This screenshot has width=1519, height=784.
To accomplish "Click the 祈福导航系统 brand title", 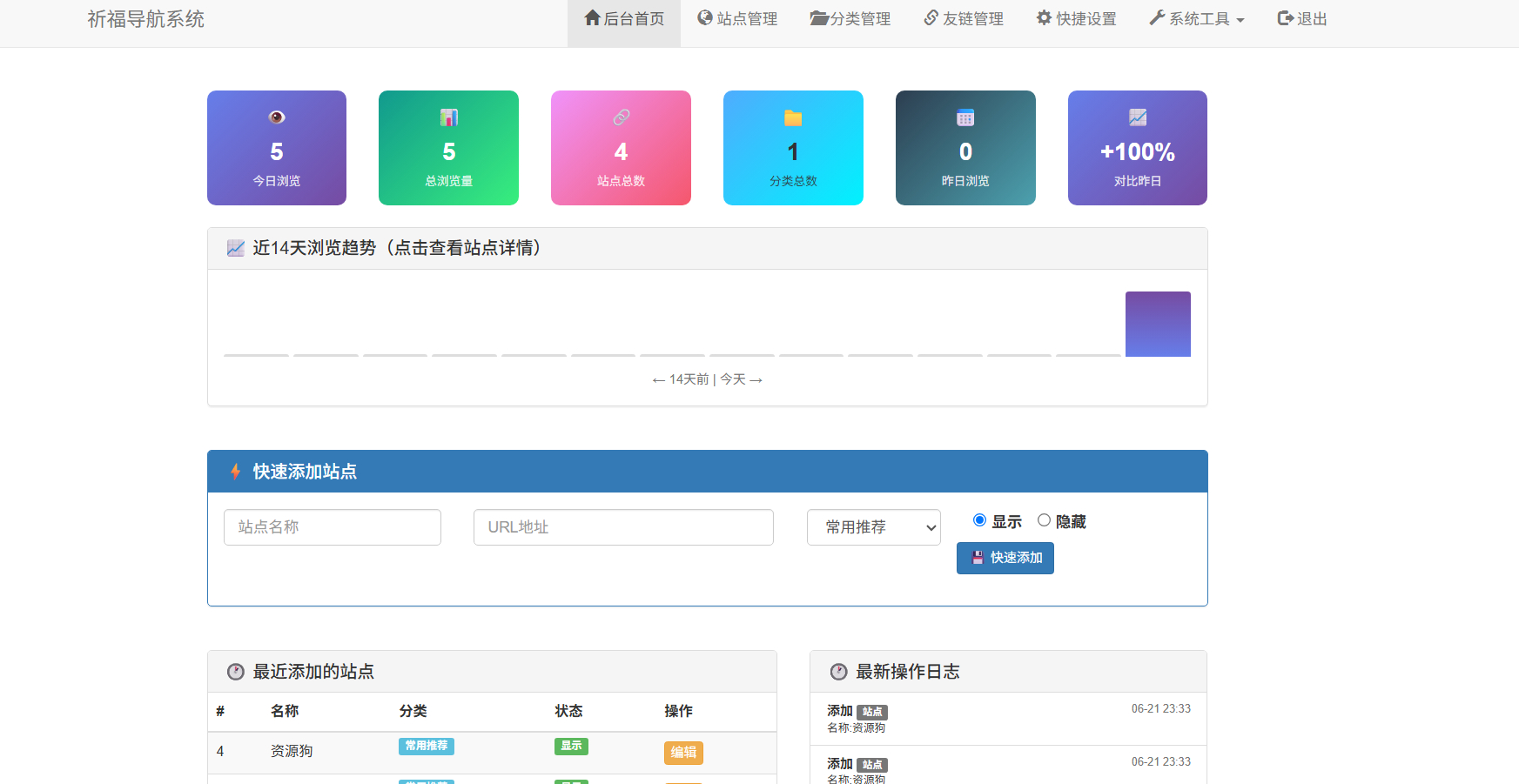I will (145, 19).
